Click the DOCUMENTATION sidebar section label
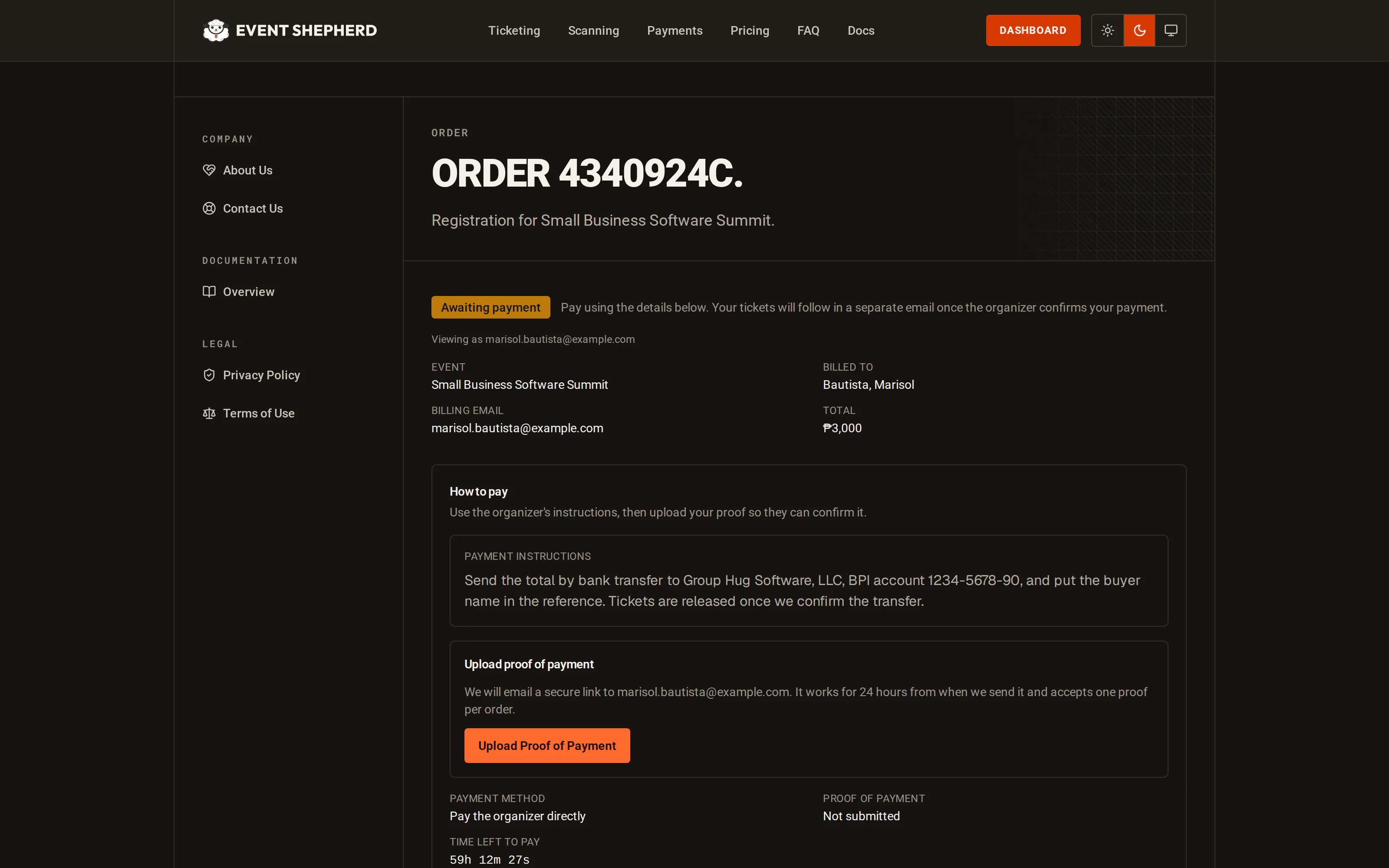 coord(250,261)
